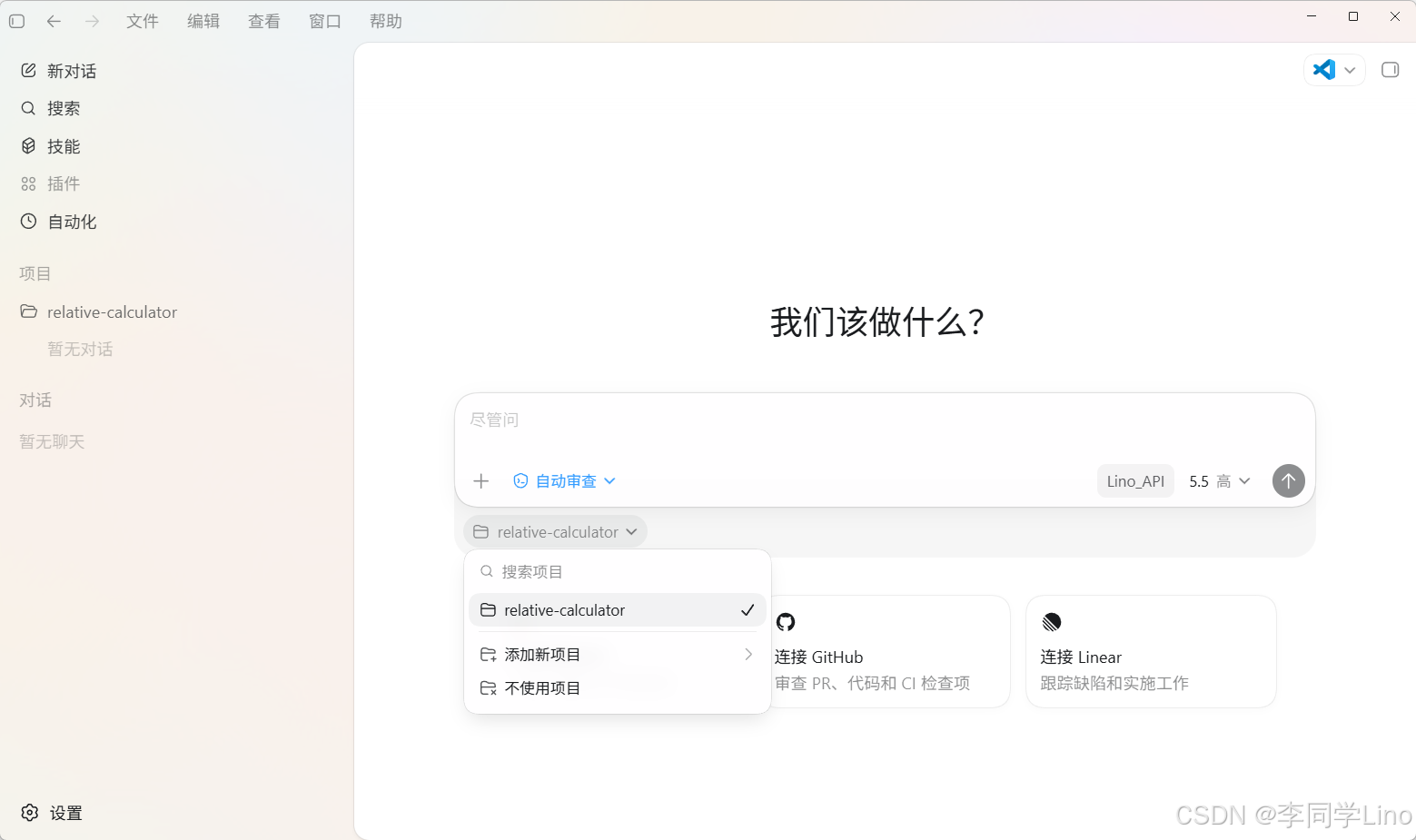Expand the 添加新项目 submenu

(618, 655)
